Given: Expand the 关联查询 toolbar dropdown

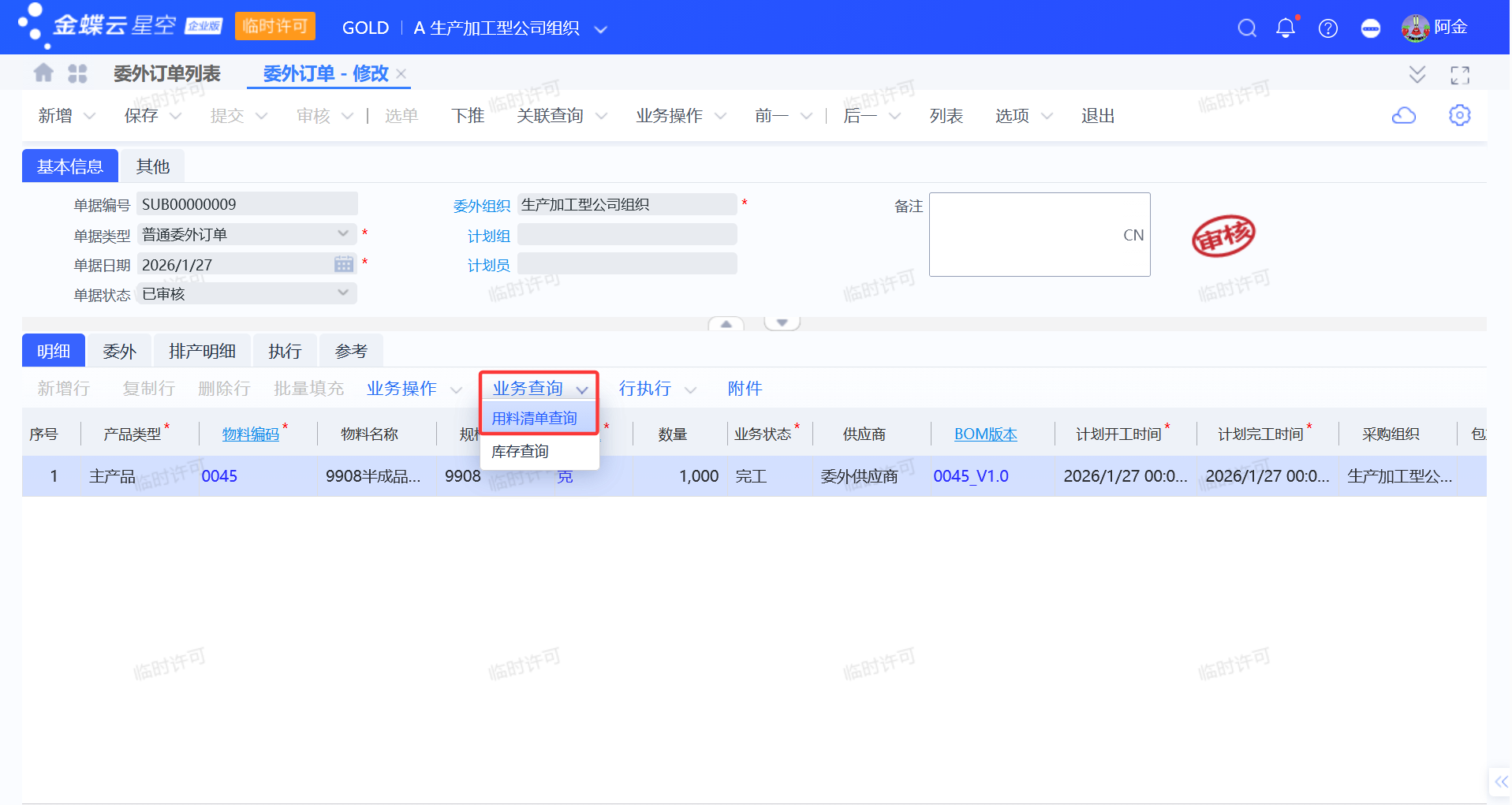Looking at the screenshot, I should [601, 116].
